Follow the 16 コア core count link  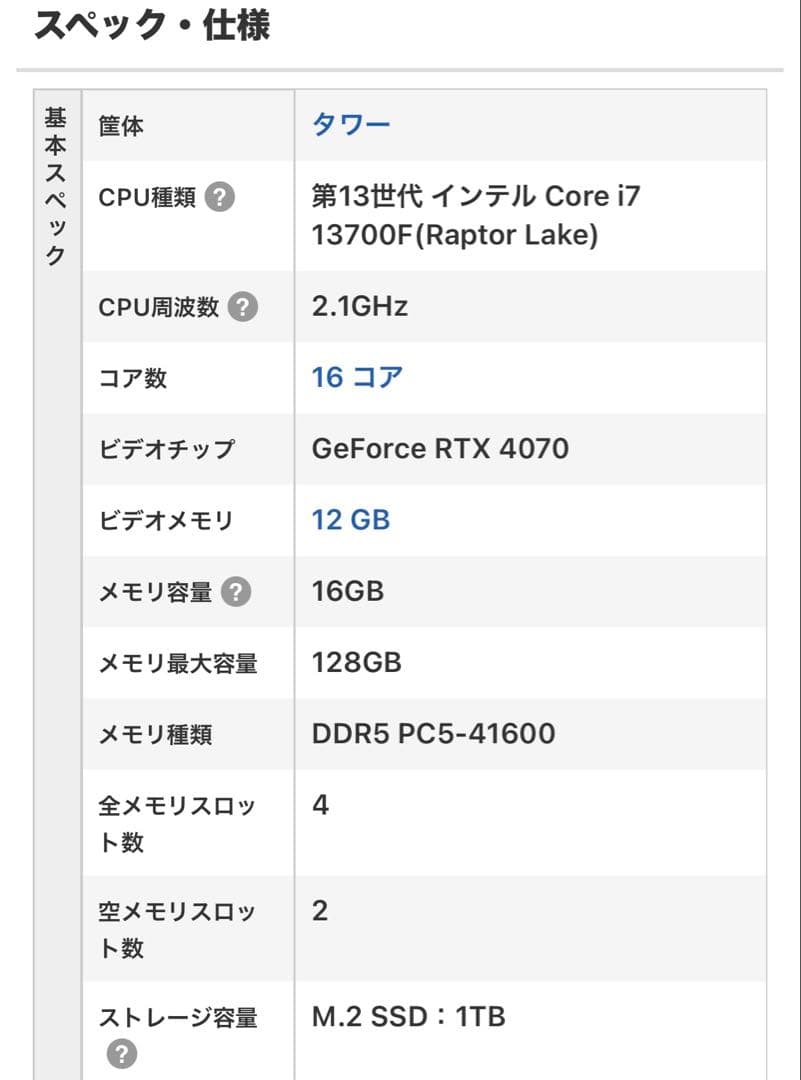pos(355,376)
